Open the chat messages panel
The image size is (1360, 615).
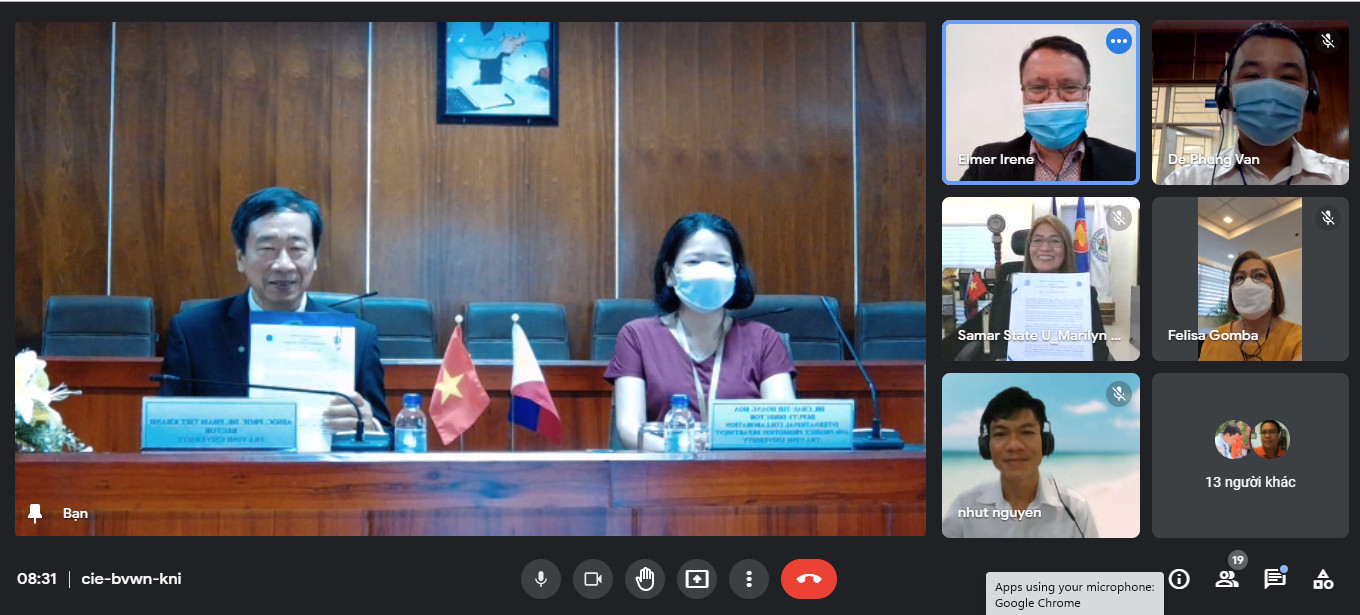(1274, 578)
